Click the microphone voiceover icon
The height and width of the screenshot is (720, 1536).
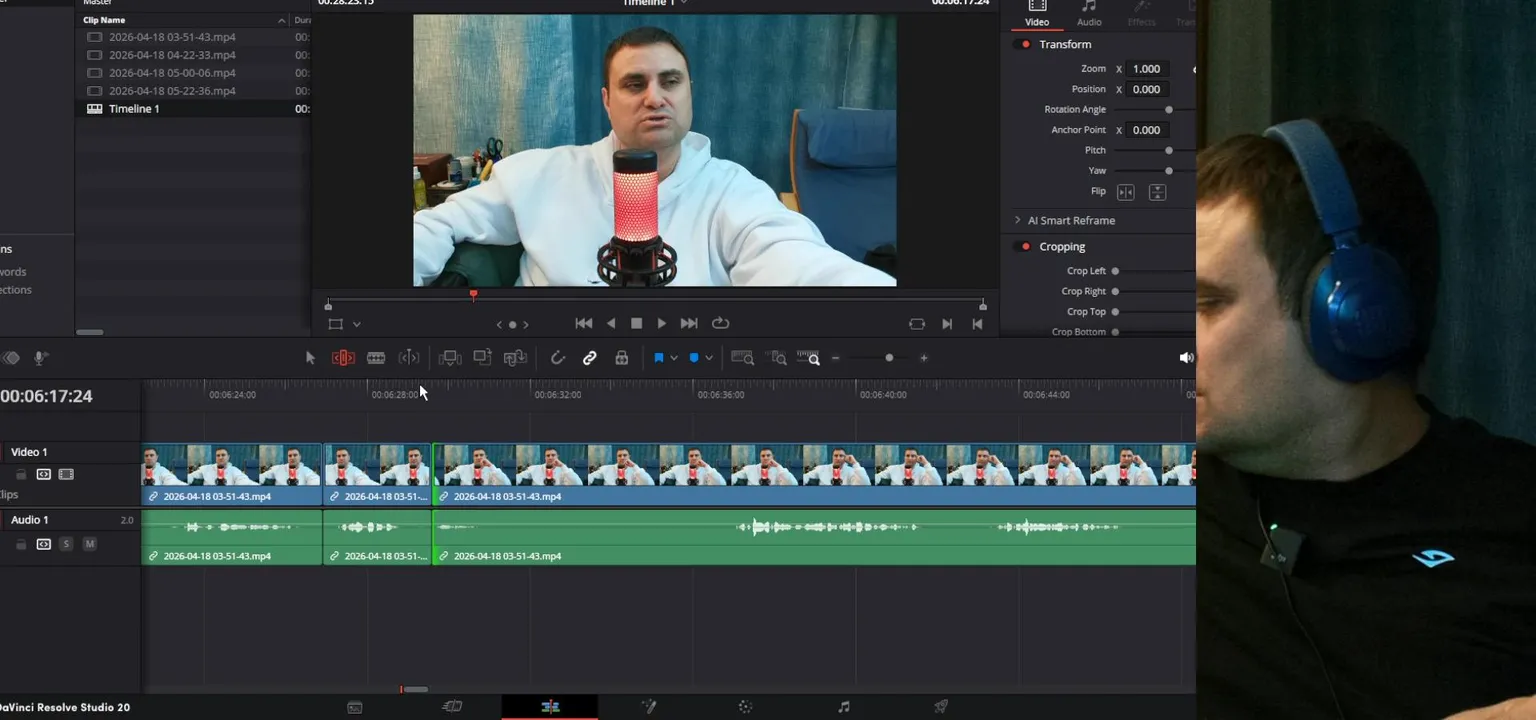[41, 358]
